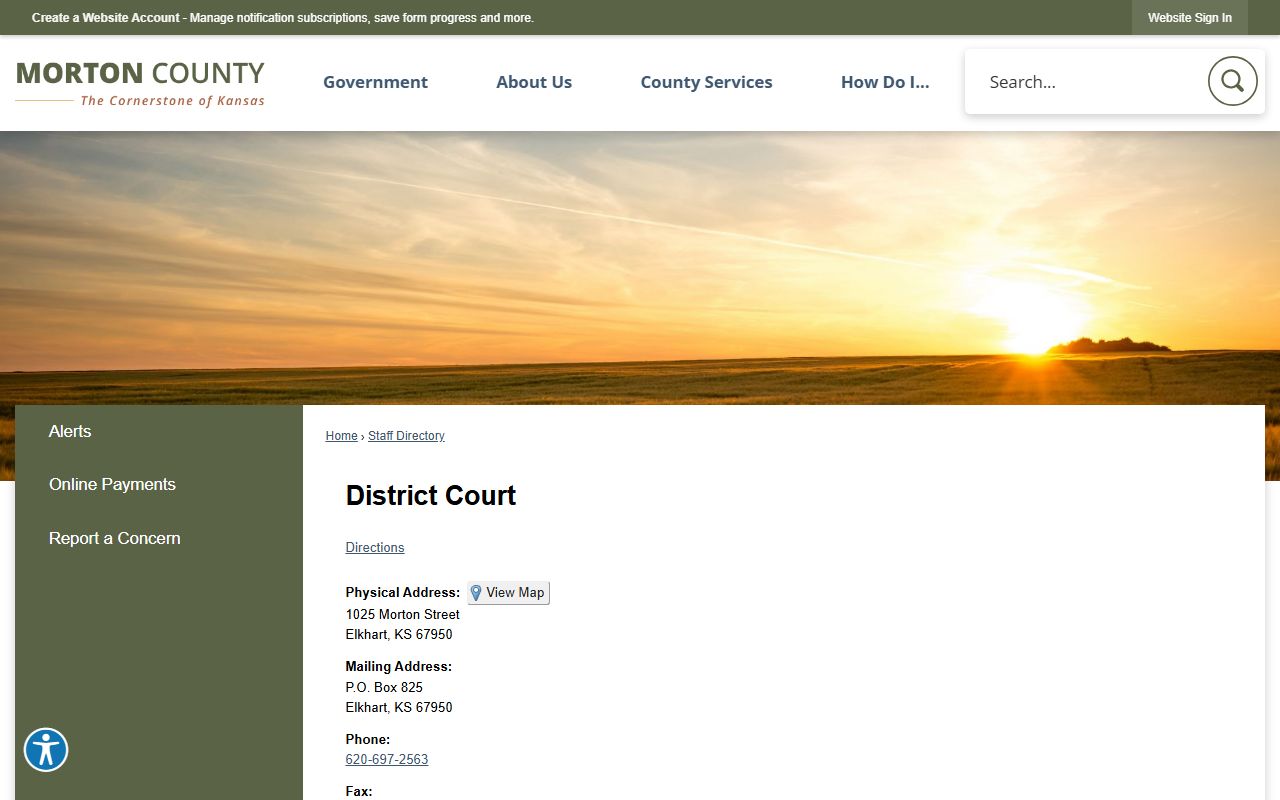Open the About Us menu
This screenshot has width=1280, height=800.
(x=534, y=82)
